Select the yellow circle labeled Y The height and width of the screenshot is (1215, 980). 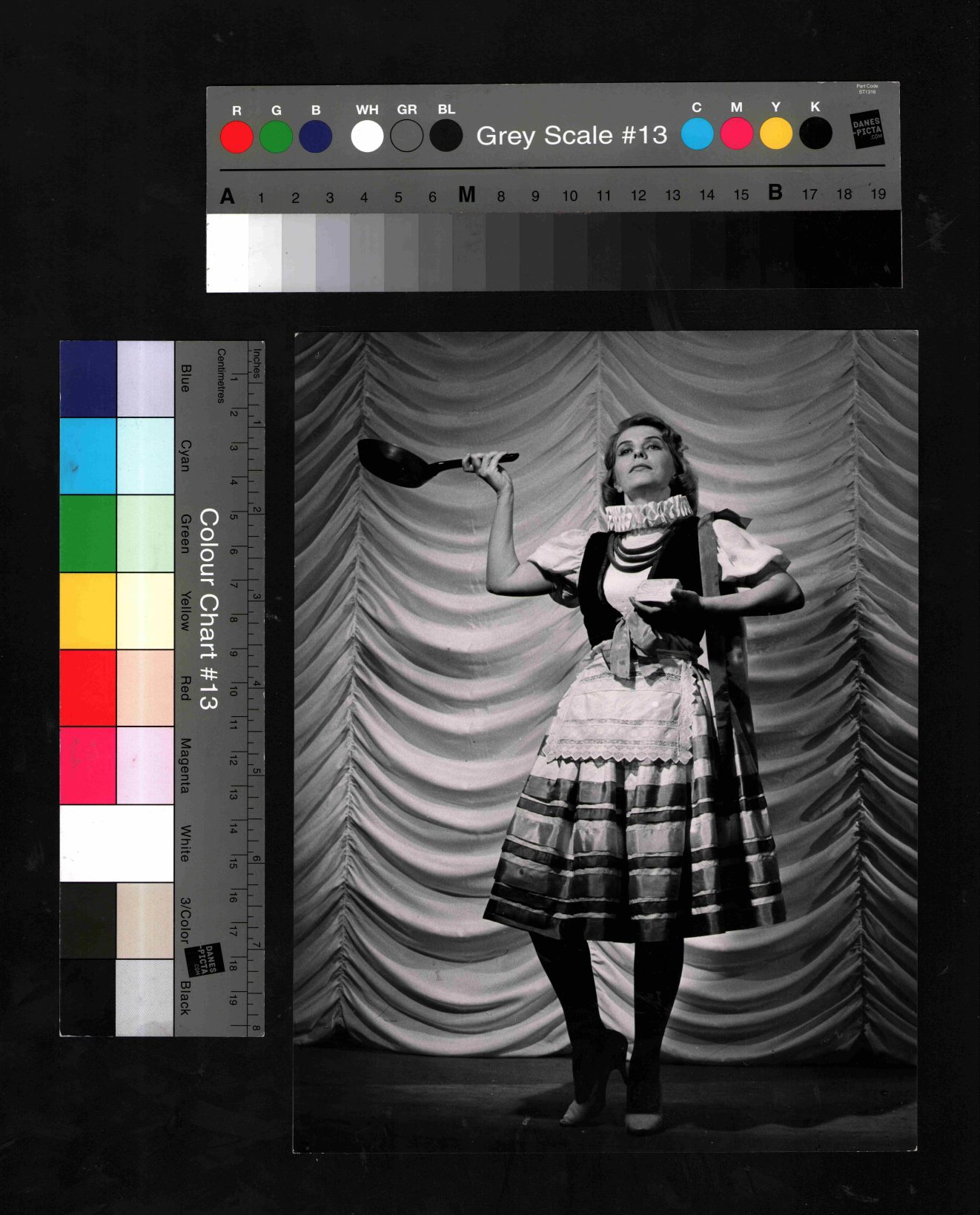[x=775, y=134]
